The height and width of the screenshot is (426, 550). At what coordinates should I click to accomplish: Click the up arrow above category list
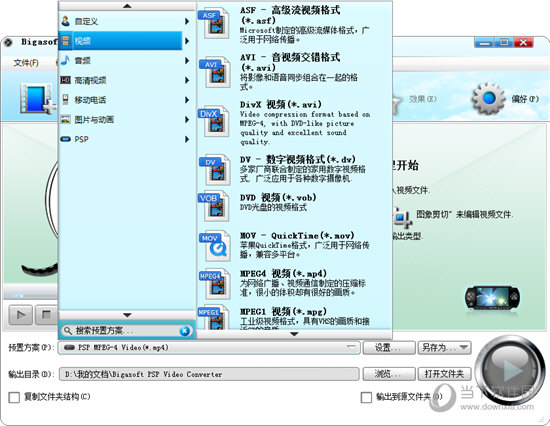[127, 6]
